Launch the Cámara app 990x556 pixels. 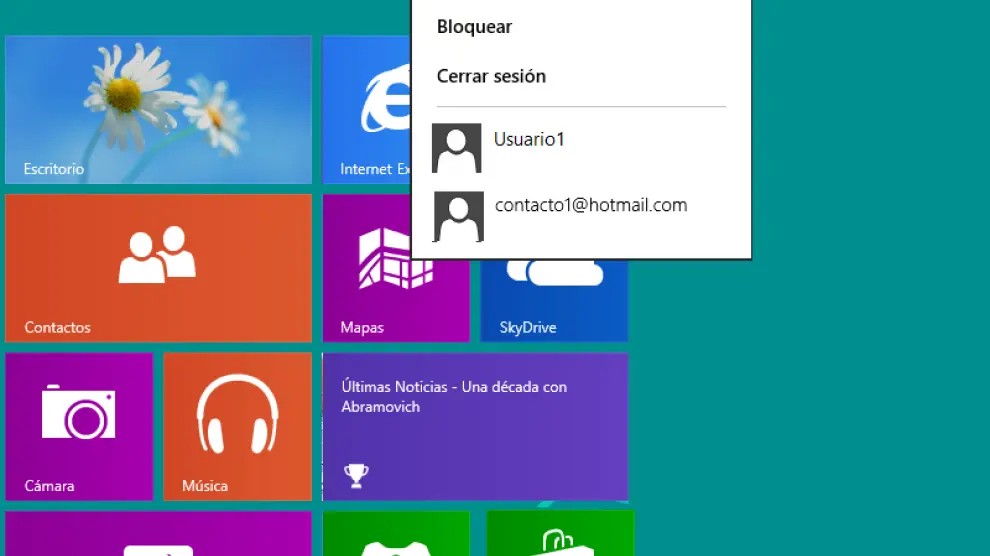pyautogui.click(x=79, y=426)
